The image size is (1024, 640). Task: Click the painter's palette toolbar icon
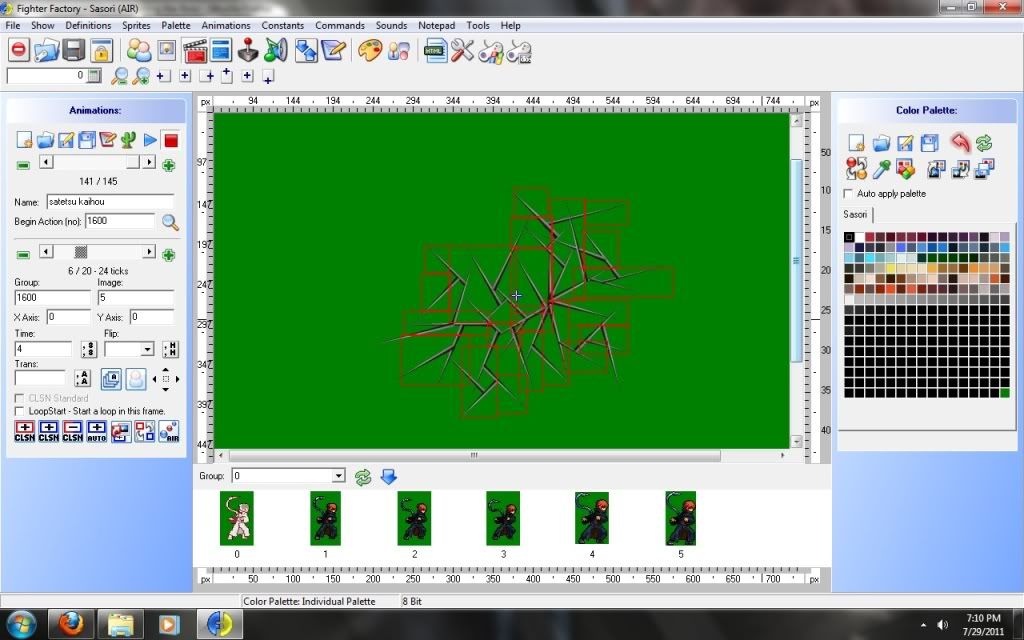pyautogui.click(x=370, y=49)
